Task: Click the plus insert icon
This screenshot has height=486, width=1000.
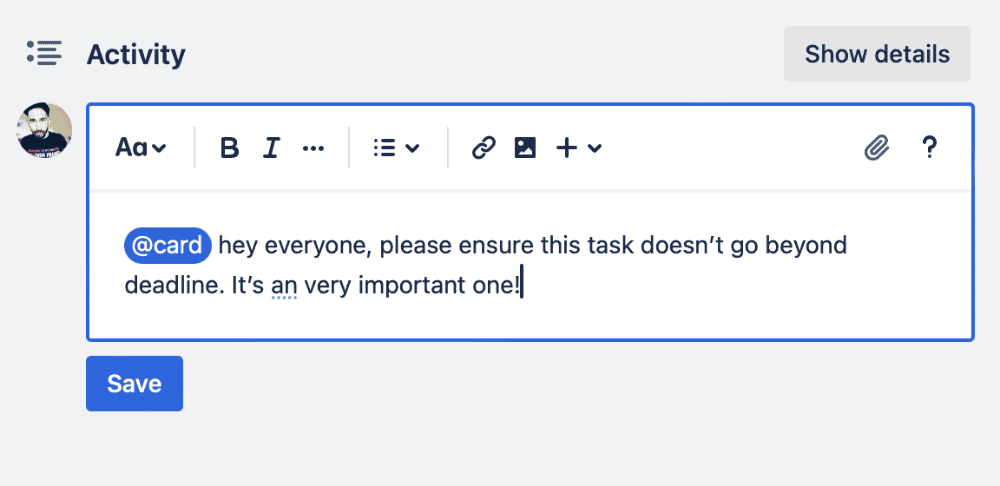Action: click(567, 148)
